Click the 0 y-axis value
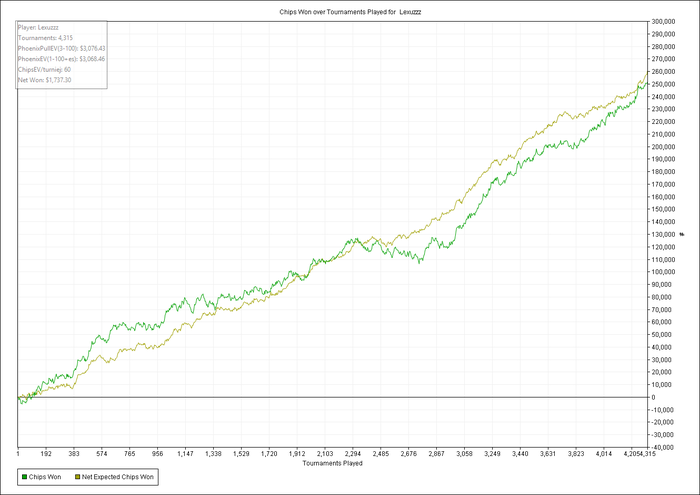The height and width of the screenshot is (495, 700). [x=654, y=397]
